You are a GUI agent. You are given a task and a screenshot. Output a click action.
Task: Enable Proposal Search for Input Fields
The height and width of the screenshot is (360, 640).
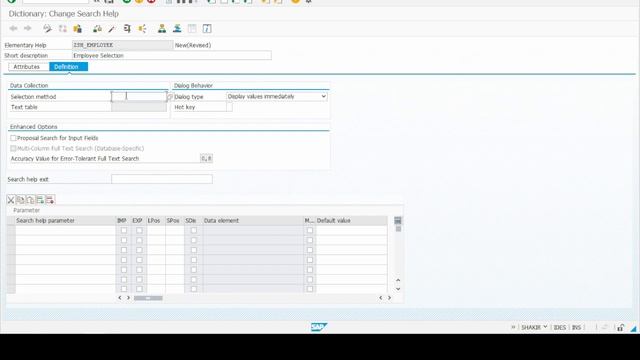coord(13,138)
